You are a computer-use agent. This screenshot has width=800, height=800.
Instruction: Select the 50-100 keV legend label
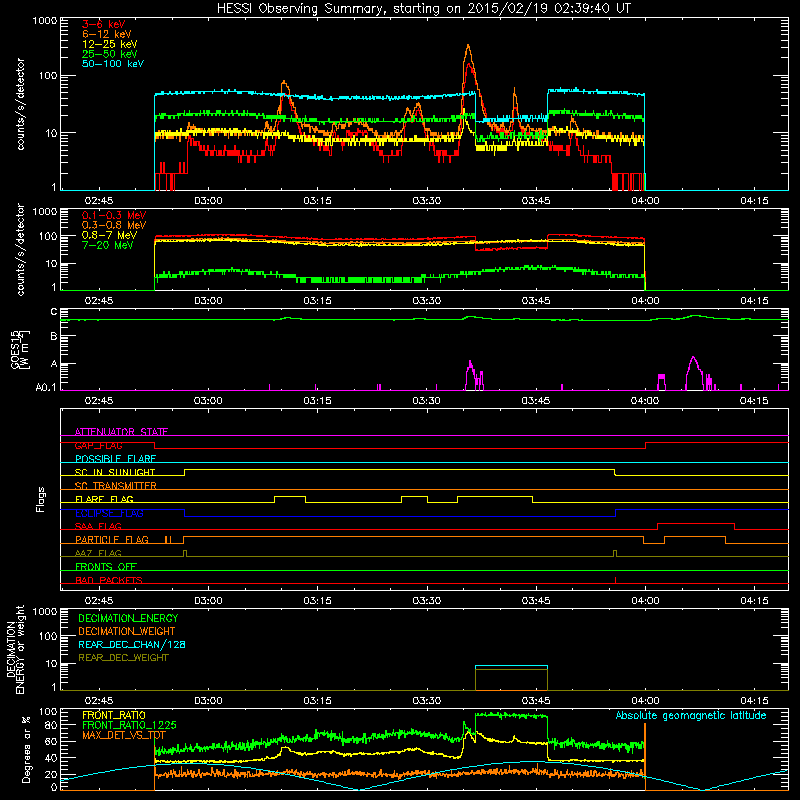point(113,64)
